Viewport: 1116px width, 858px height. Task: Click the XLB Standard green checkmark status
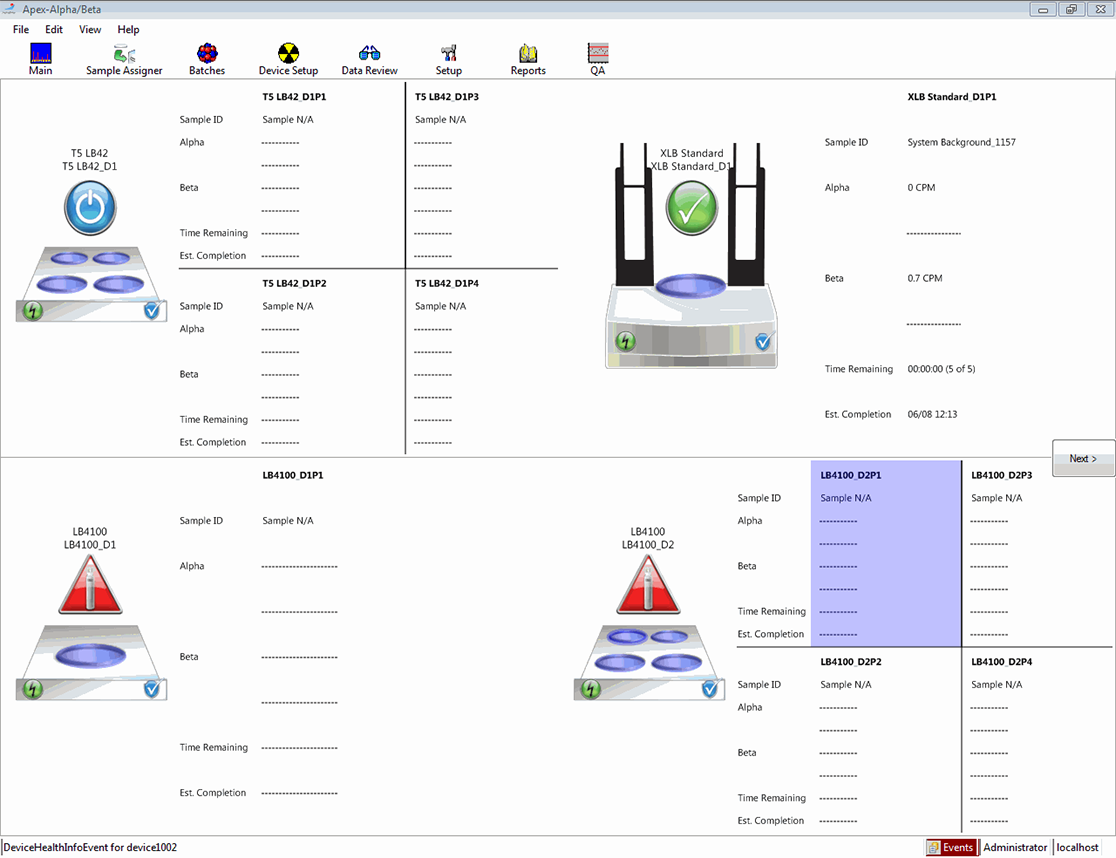click(692, 208)
